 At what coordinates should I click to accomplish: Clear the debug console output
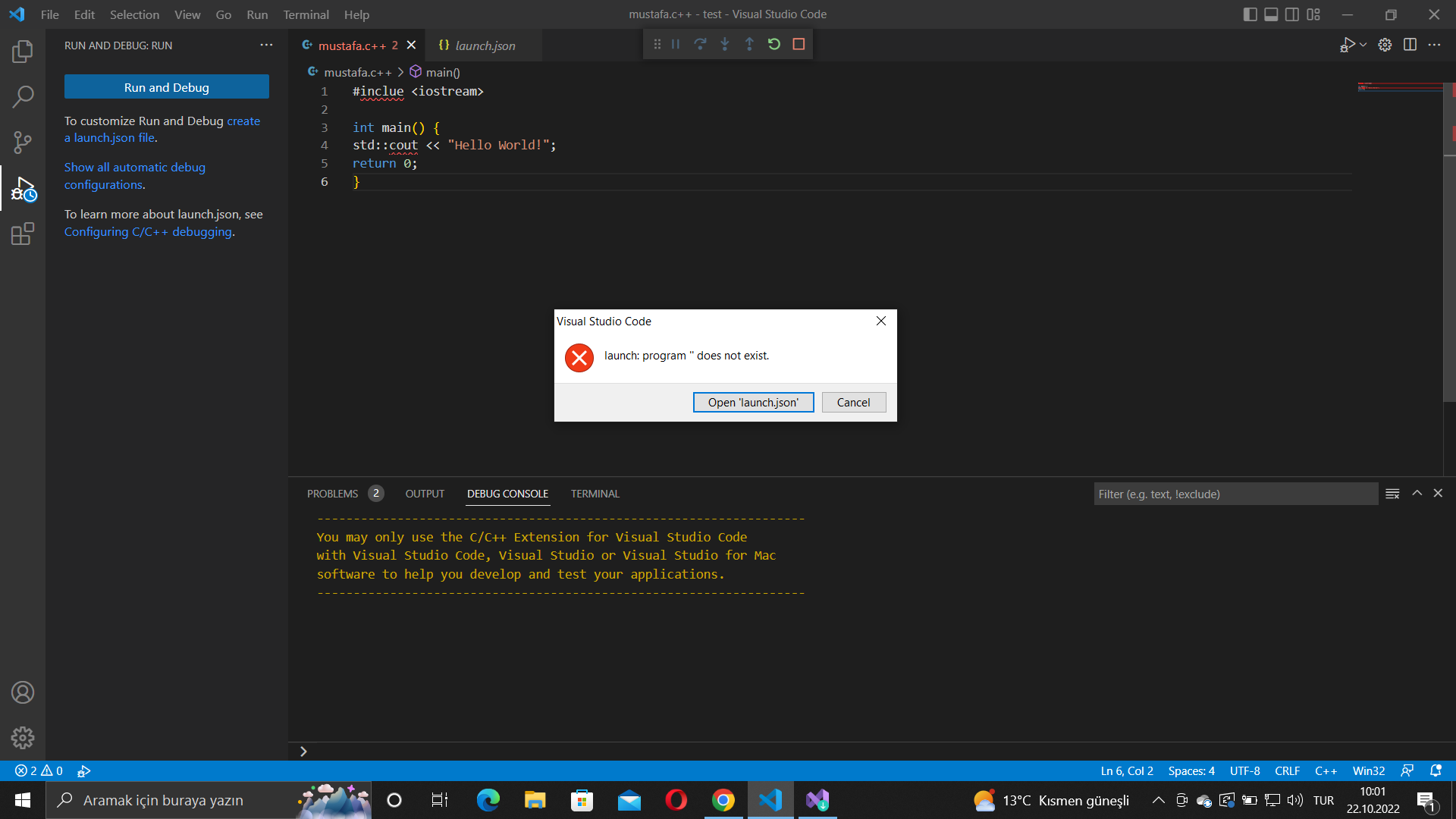pyautogui.click(x=1392, y=494)
